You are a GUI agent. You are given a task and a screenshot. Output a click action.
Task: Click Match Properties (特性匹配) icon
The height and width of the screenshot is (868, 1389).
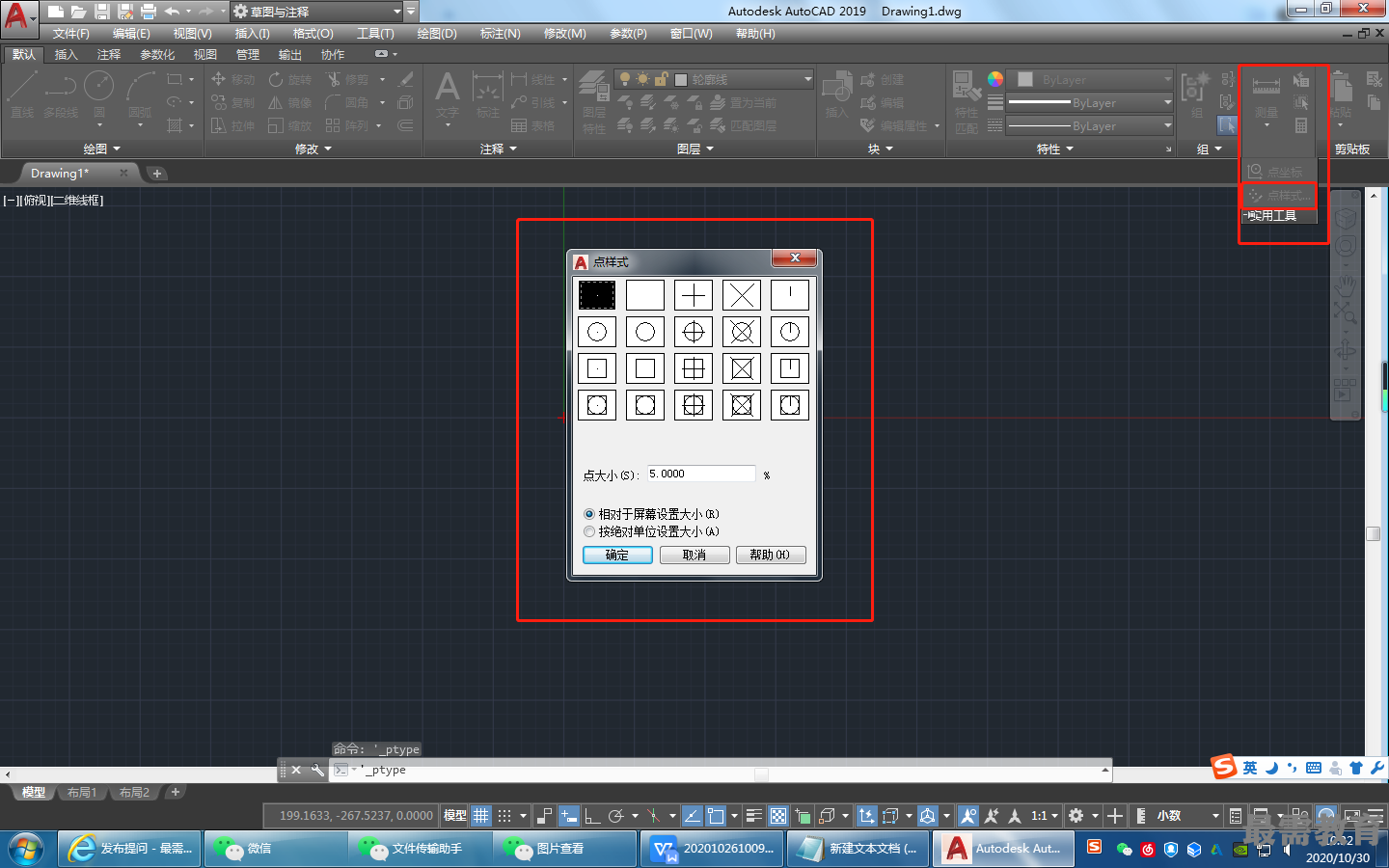[967, 101]
